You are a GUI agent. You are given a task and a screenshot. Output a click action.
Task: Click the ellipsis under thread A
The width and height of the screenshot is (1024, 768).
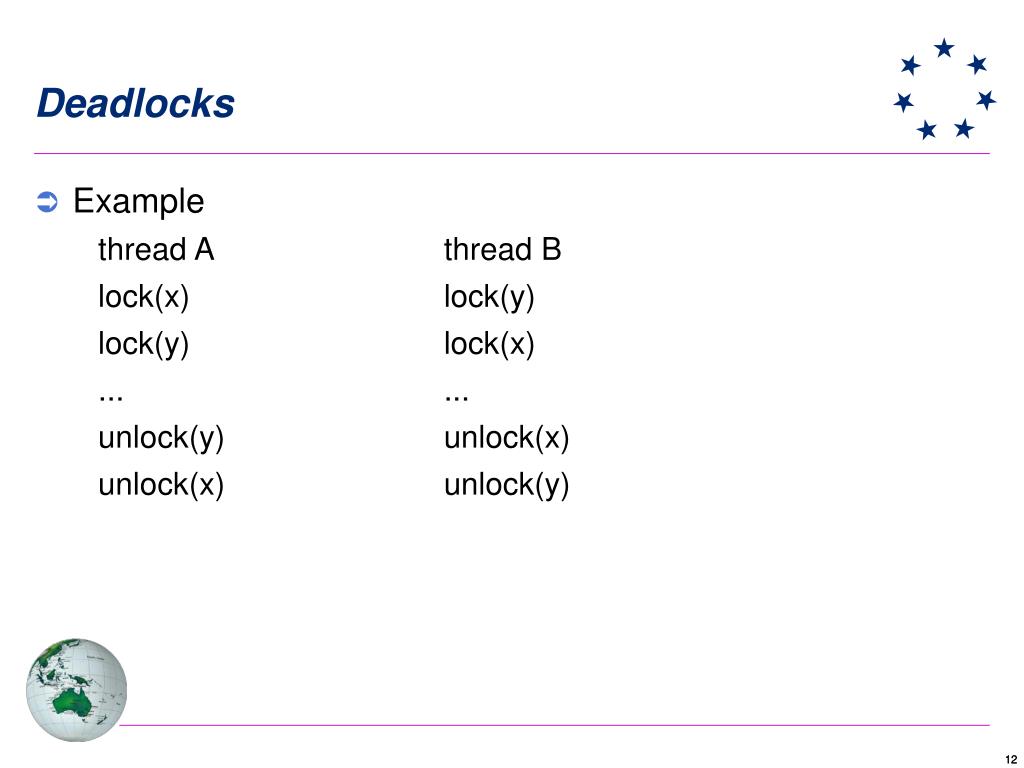tap(111, 396)
